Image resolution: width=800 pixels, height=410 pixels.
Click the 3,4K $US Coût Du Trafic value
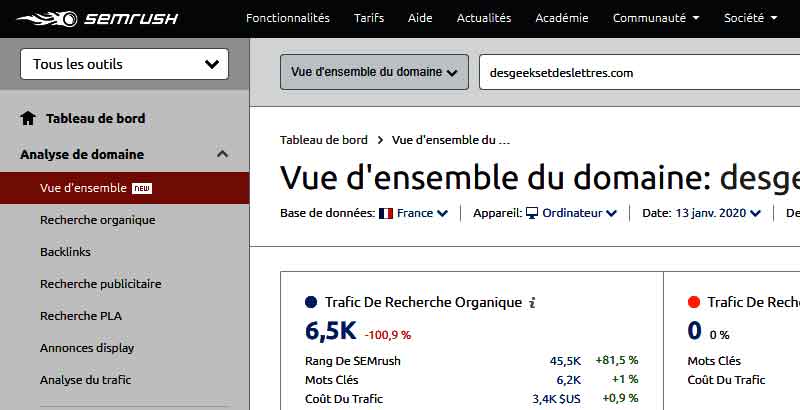(x=557, y=399)
